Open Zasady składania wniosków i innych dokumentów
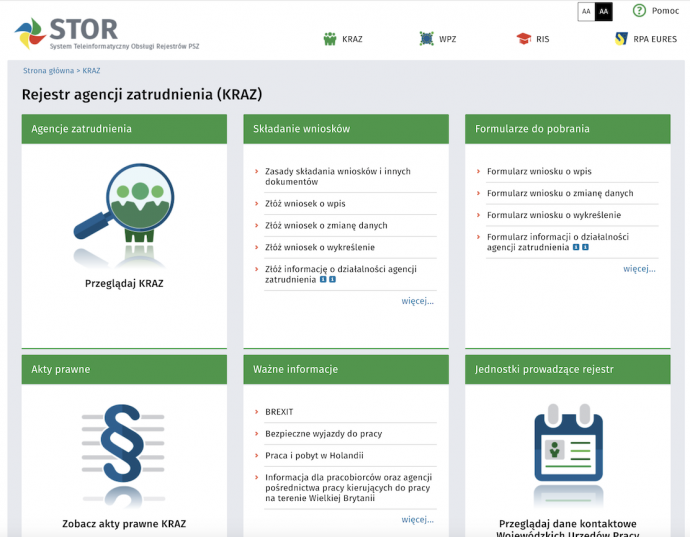 (x=338, y=177)
